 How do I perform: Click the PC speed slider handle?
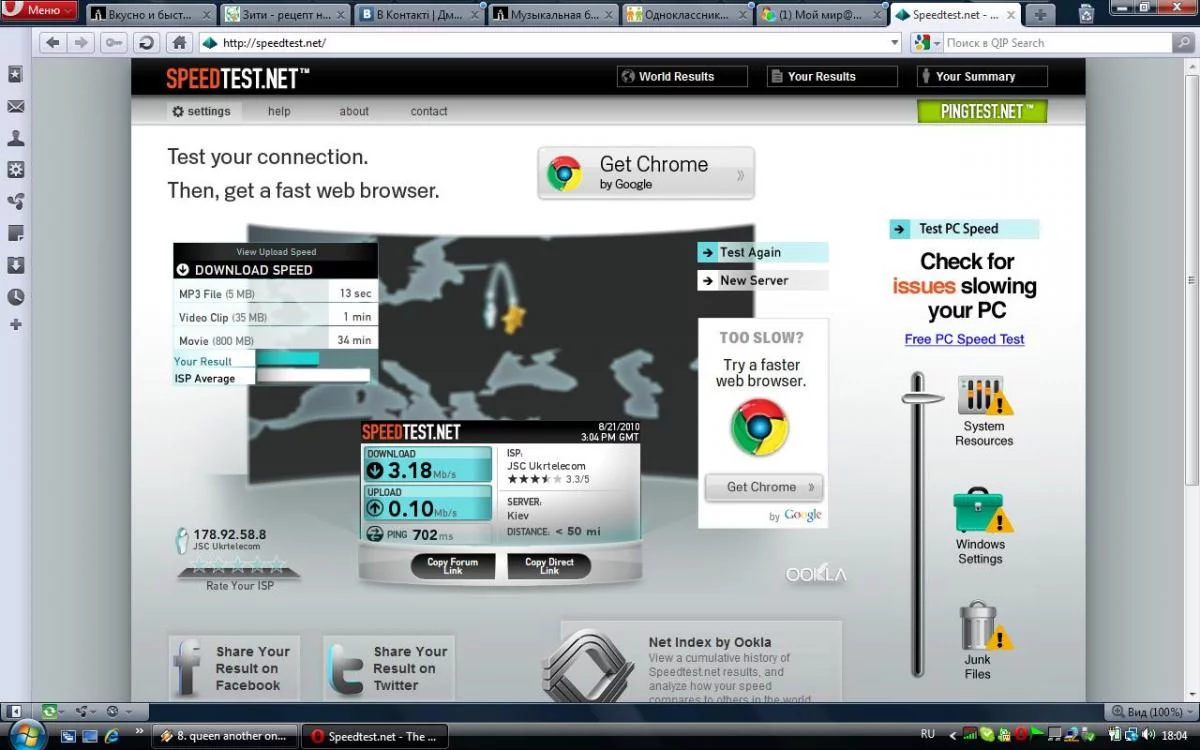922,398
